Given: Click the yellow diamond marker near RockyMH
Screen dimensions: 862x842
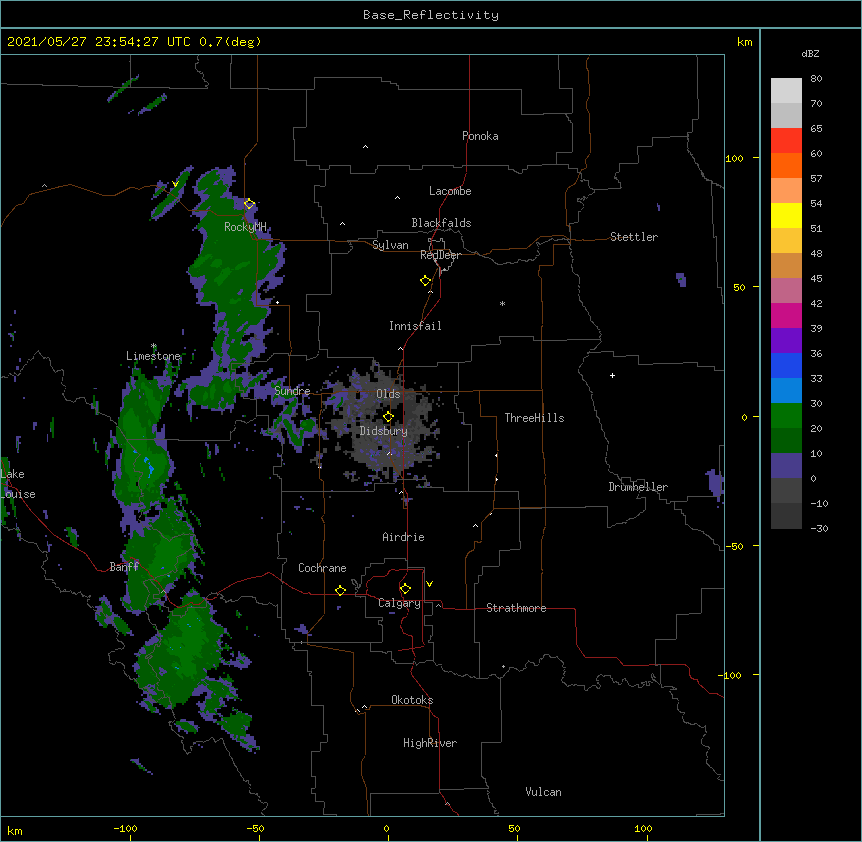Looking at the screenshot, I should [250, 204].
